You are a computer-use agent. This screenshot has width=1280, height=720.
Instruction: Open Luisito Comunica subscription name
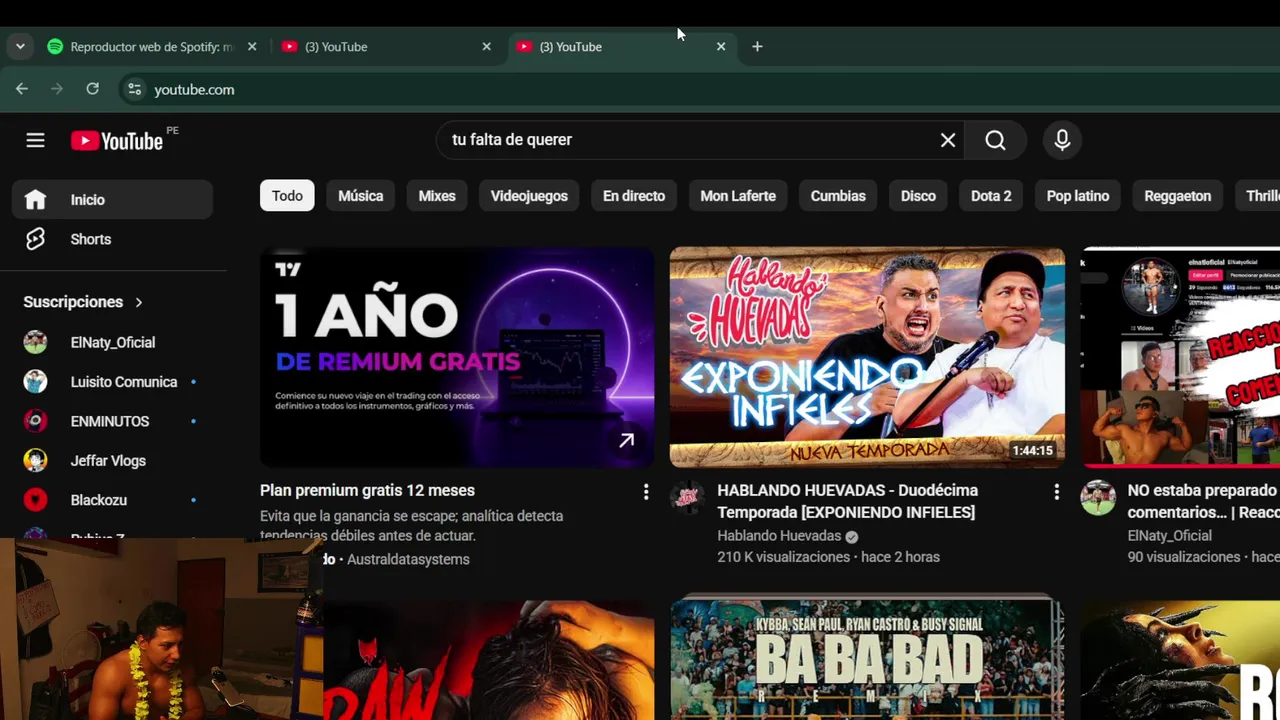124,382
